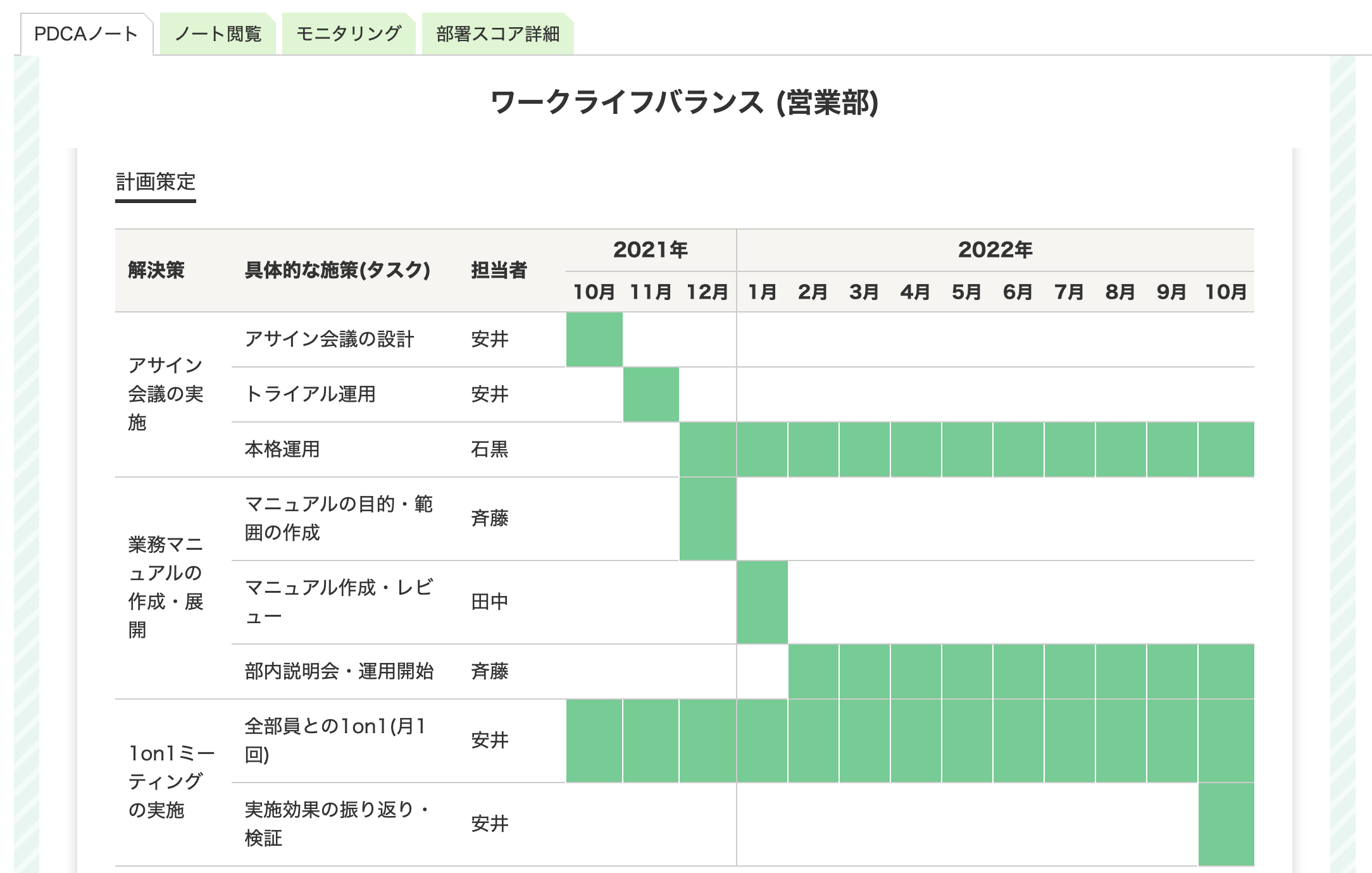1372x873 pixels.
Task: Click the 2021年 year header
Action: [x=651, y=250]
